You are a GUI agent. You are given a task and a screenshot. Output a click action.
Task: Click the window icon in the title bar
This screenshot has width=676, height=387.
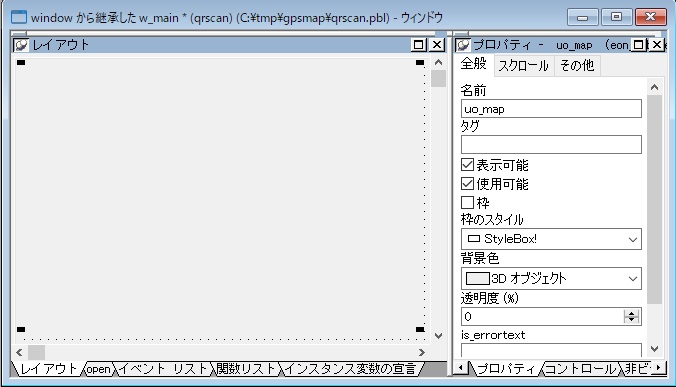[x=18, y=17]
